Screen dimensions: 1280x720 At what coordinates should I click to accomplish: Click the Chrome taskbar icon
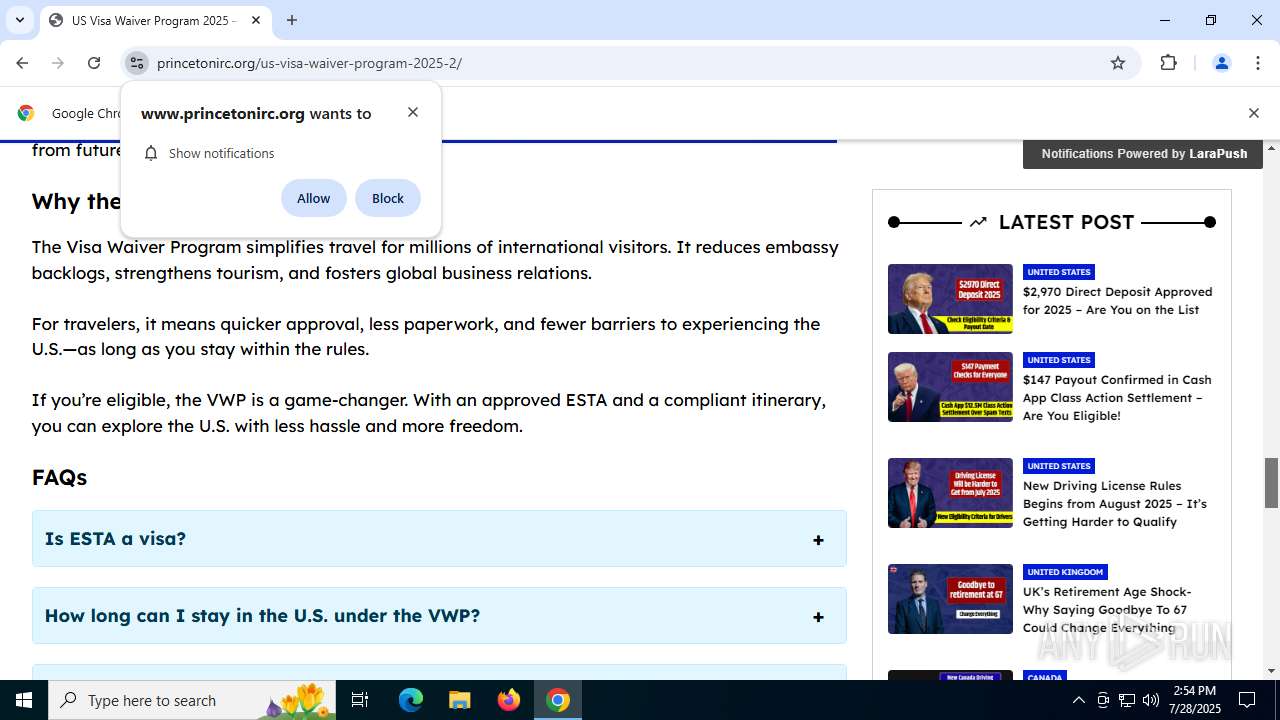click(558, 700)
